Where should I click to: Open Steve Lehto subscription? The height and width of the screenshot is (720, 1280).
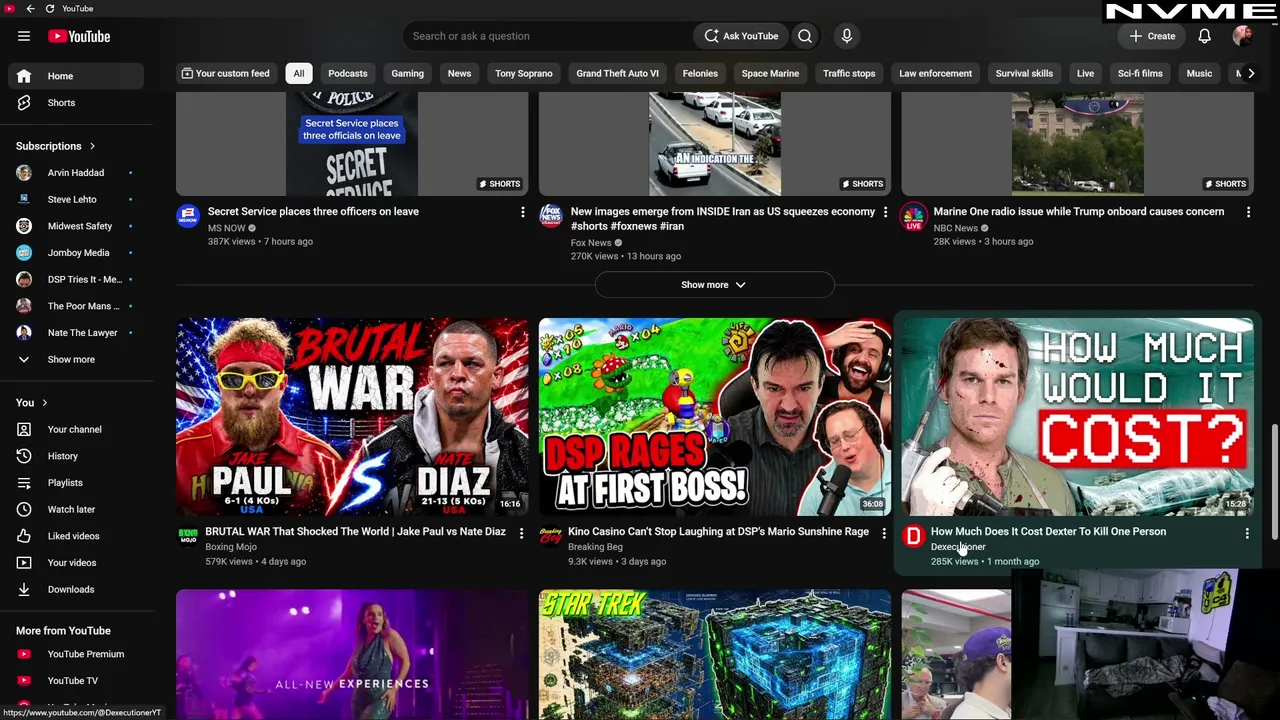76,200
